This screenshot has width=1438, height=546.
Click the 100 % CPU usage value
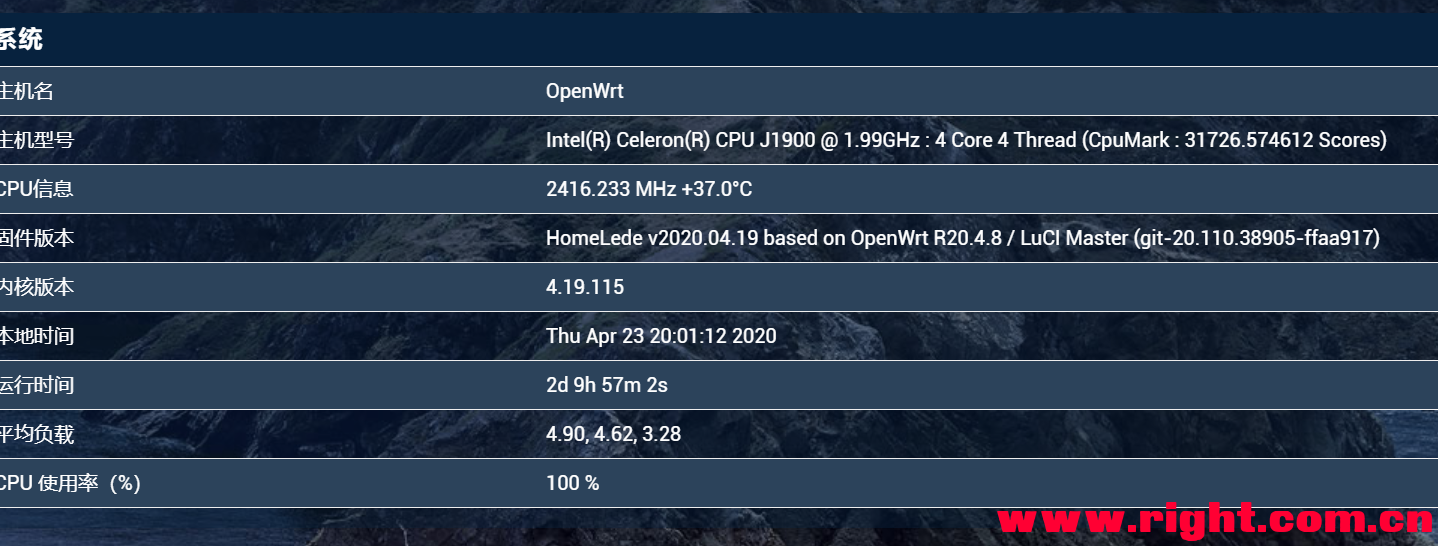[572, 483]
